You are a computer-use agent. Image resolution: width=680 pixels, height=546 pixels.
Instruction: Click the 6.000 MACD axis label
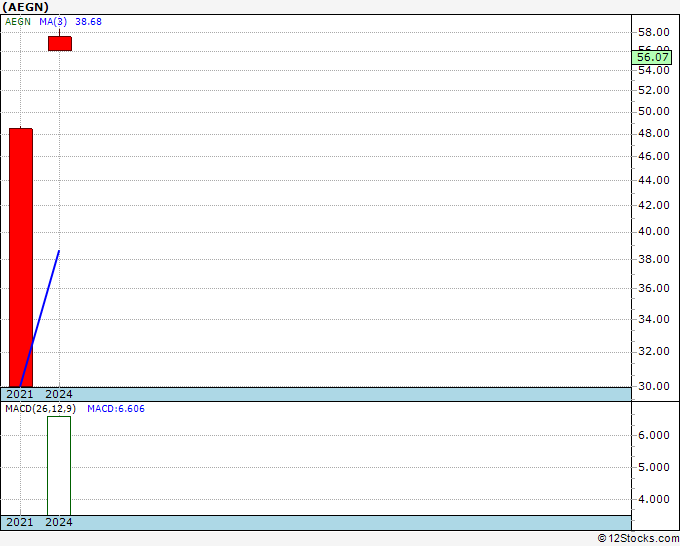coord(654,435)
